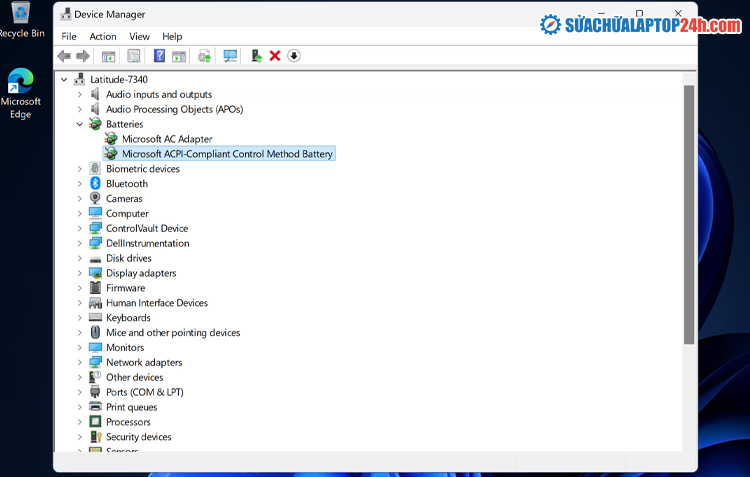Click the Firmware chip icon

95,288
